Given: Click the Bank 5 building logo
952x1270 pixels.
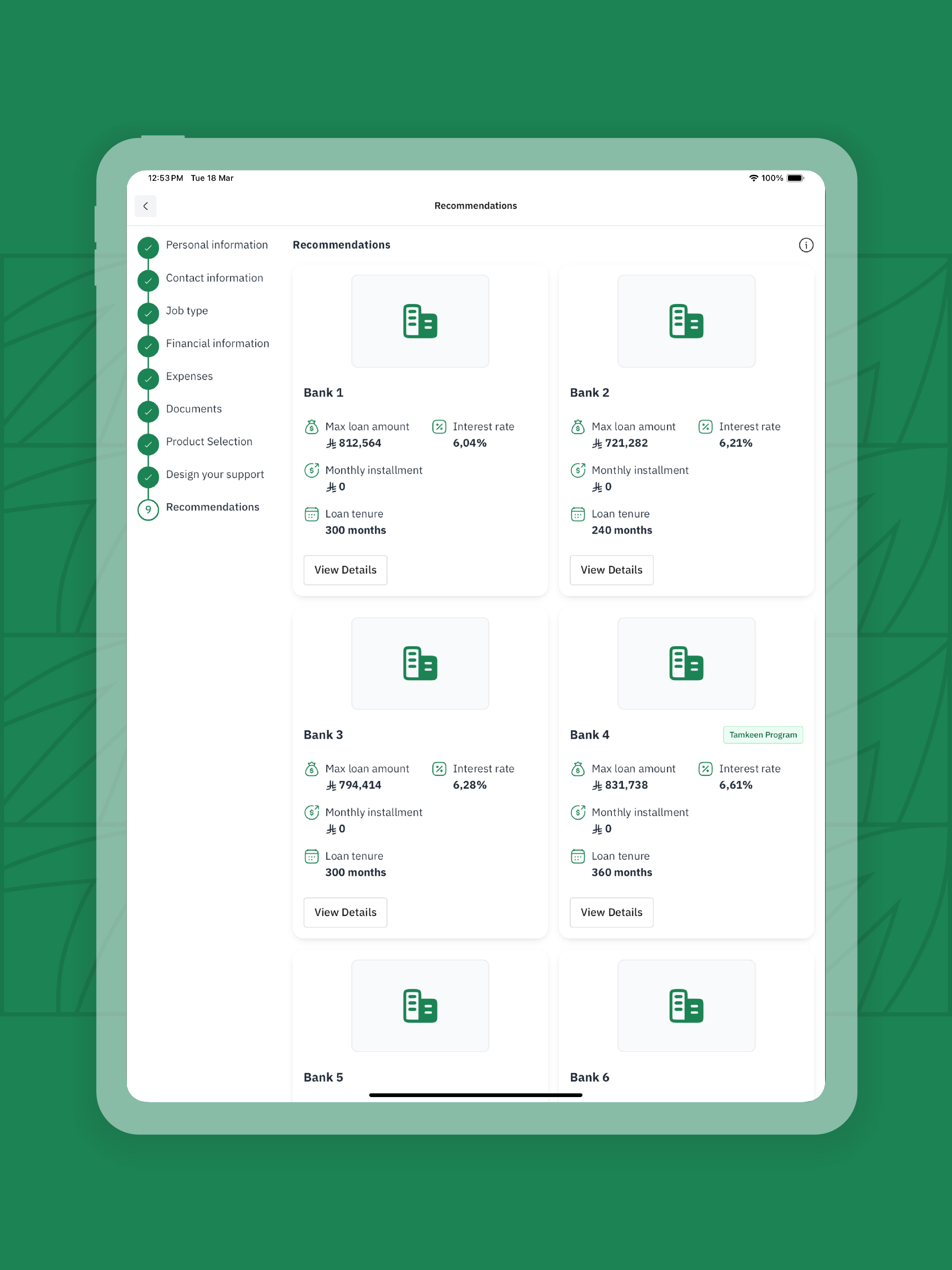Looking at the screenshot, I should (420, 1005).
